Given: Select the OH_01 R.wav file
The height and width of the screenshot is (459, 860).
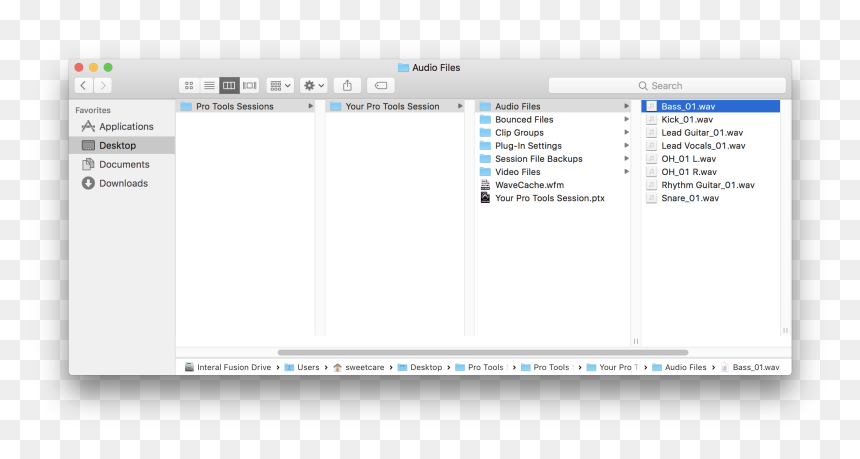Looking at the screenshot, I should pyautogui.click(x=711, y=172).
